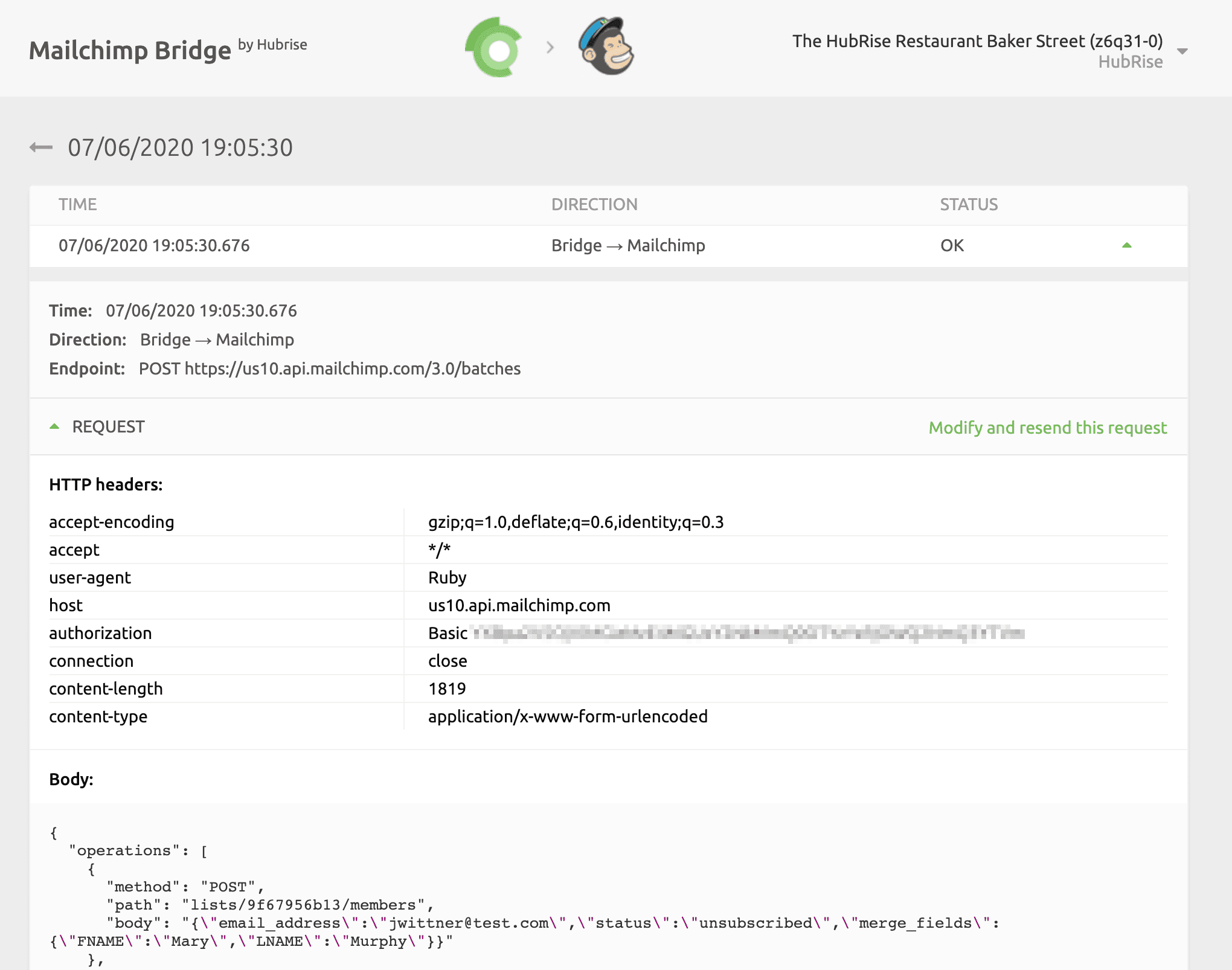
Task: Click the Time detail value in expanded panel
Action: pyautogui.click(x=201, y=310)
